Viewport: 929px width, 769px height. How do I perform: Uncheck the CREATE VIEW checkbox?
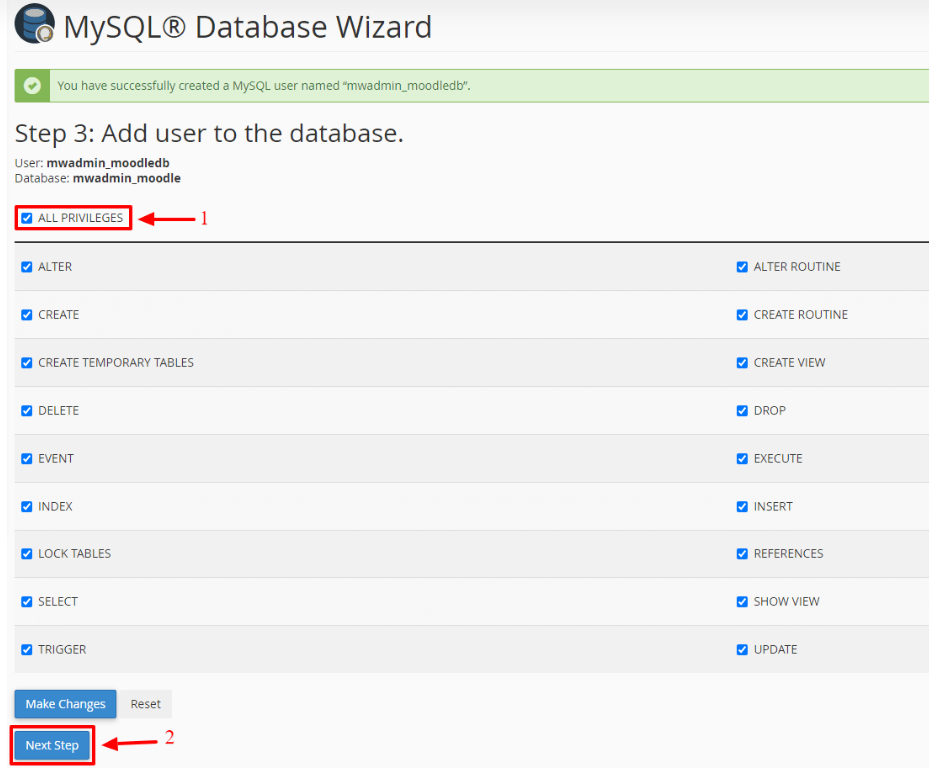[742, 363]
